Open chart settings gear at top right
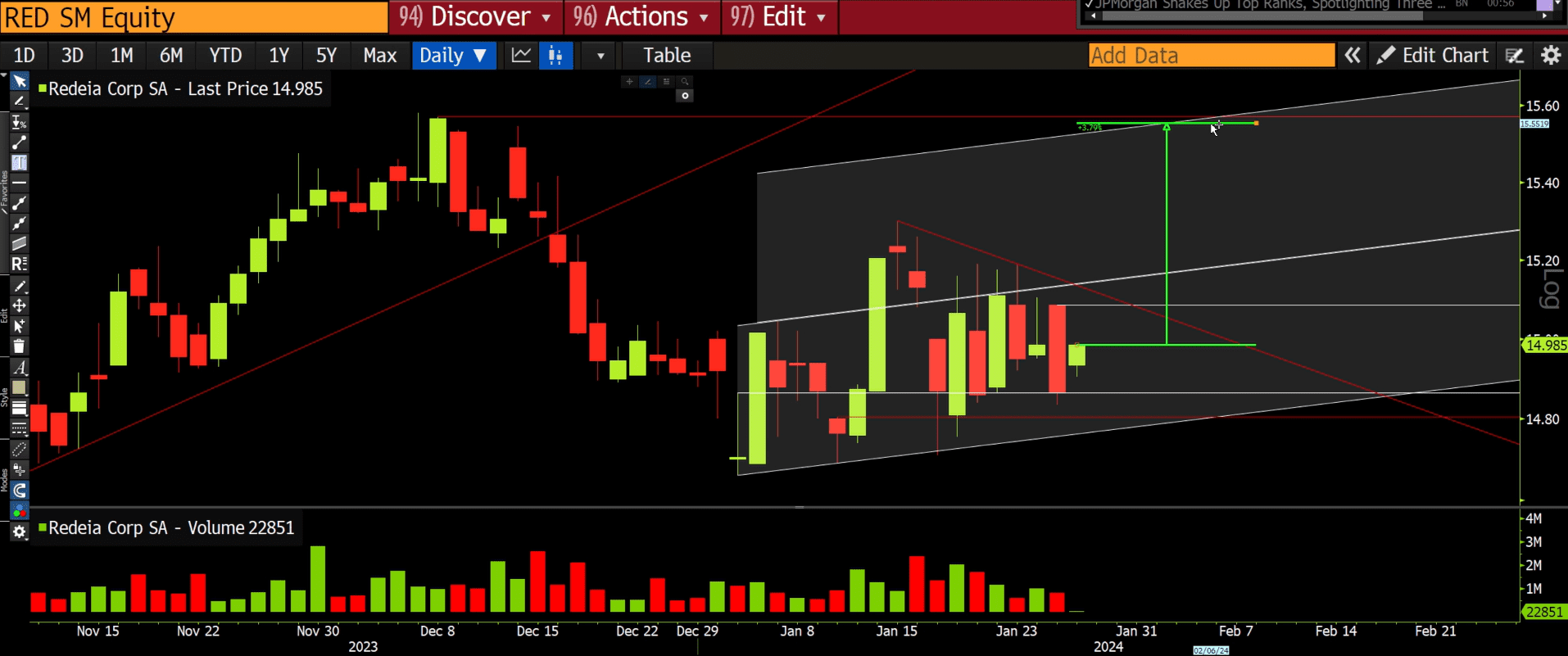 (1550, 56)
